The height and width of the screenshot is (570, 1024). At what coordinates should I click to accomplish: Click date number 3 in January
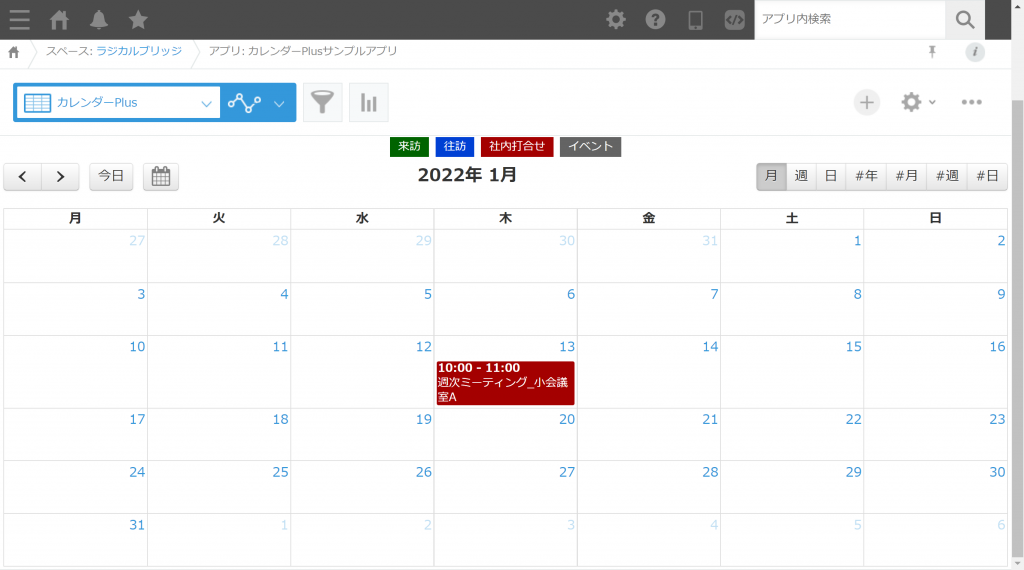tap(141, 294)
